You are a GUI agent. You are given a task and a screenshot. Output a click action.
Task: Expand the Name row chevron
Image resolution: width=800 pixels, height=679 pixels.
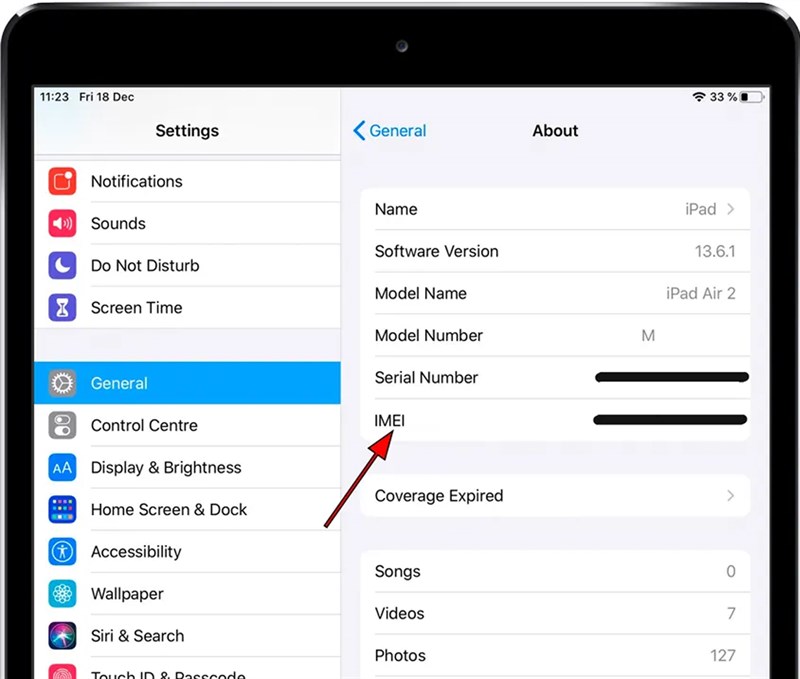pyautogui.click(x=731, y=209)
